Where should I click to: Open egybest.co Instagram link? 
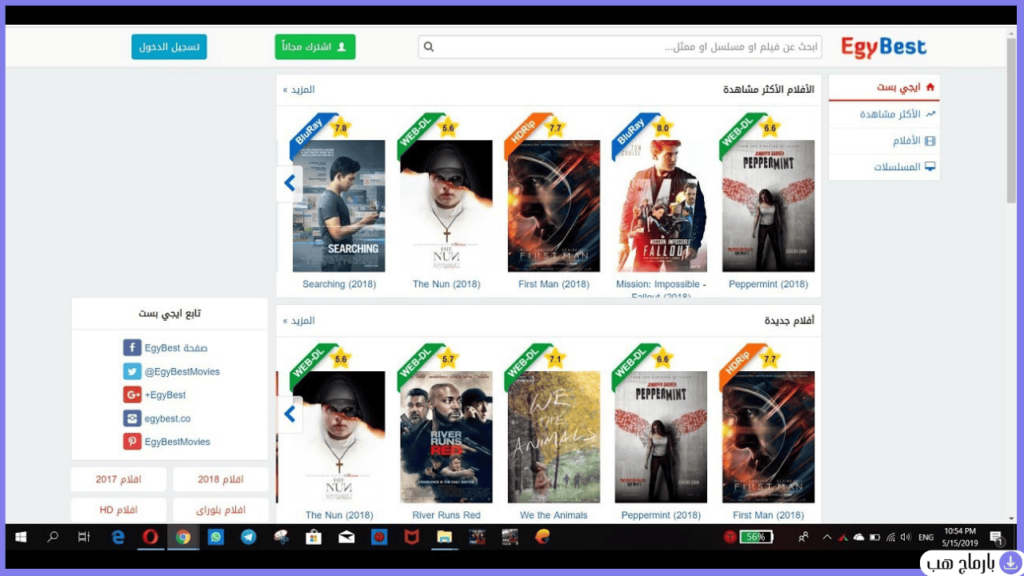click(157, 419)
